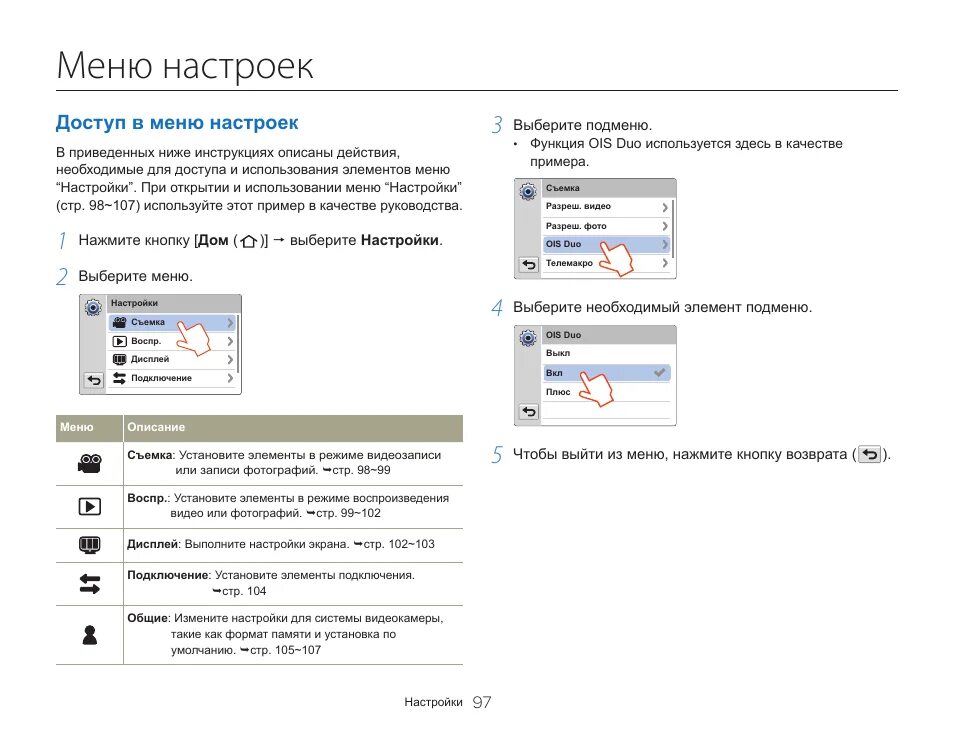This screenshot has height=730, width=954.
Task: Click the Съемка title bar in the submenu screen
Action: [609, 188]
